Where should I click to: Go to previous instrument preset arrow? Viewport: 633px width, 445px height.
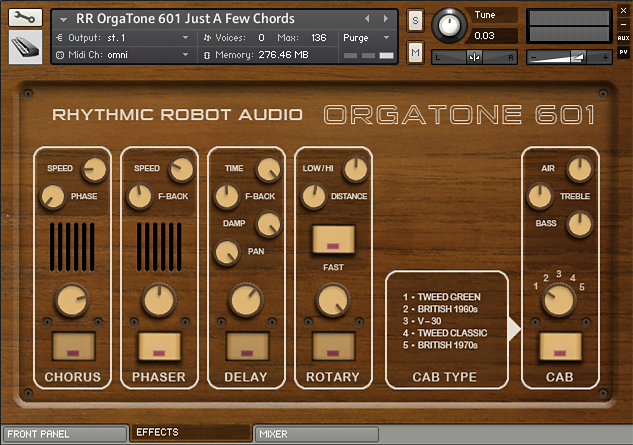coord(367,19)
